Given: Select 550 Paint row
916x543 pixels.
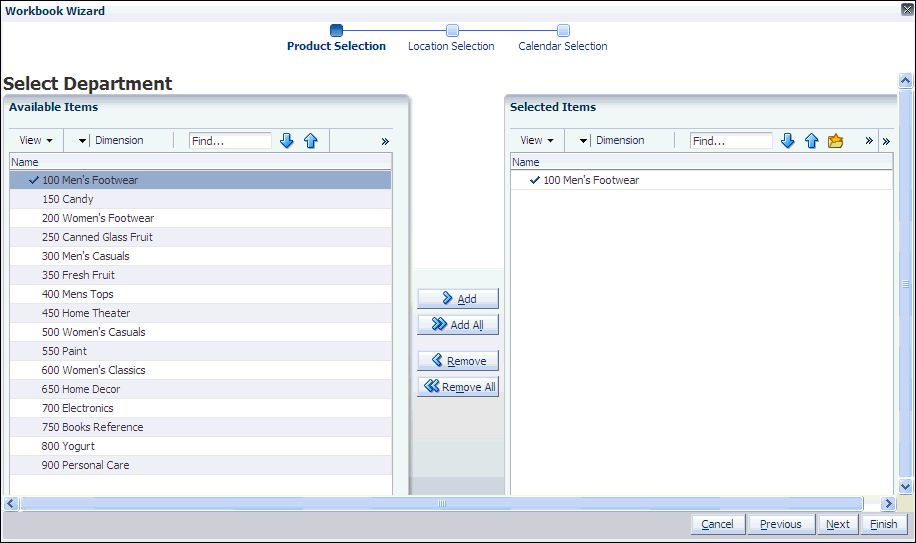Looking at the screenshot, I should click(x=200, y=351).
